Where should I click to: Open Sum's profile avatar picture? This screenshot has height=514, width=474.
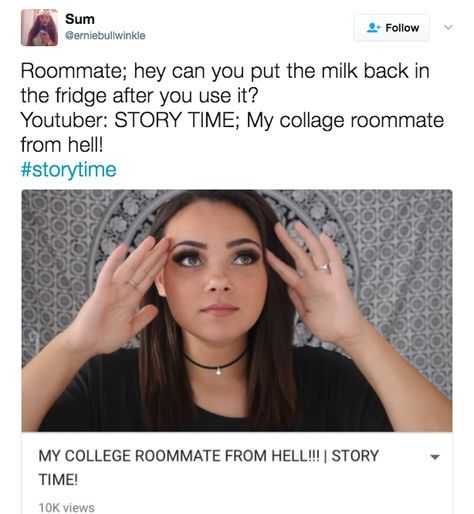pos(39,27)
